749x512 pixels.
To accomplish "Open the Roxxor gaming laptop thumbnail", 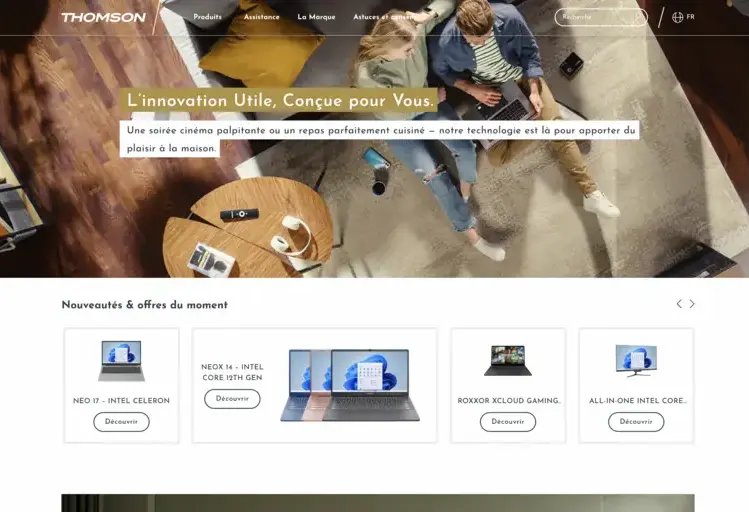I will [508, 361].
